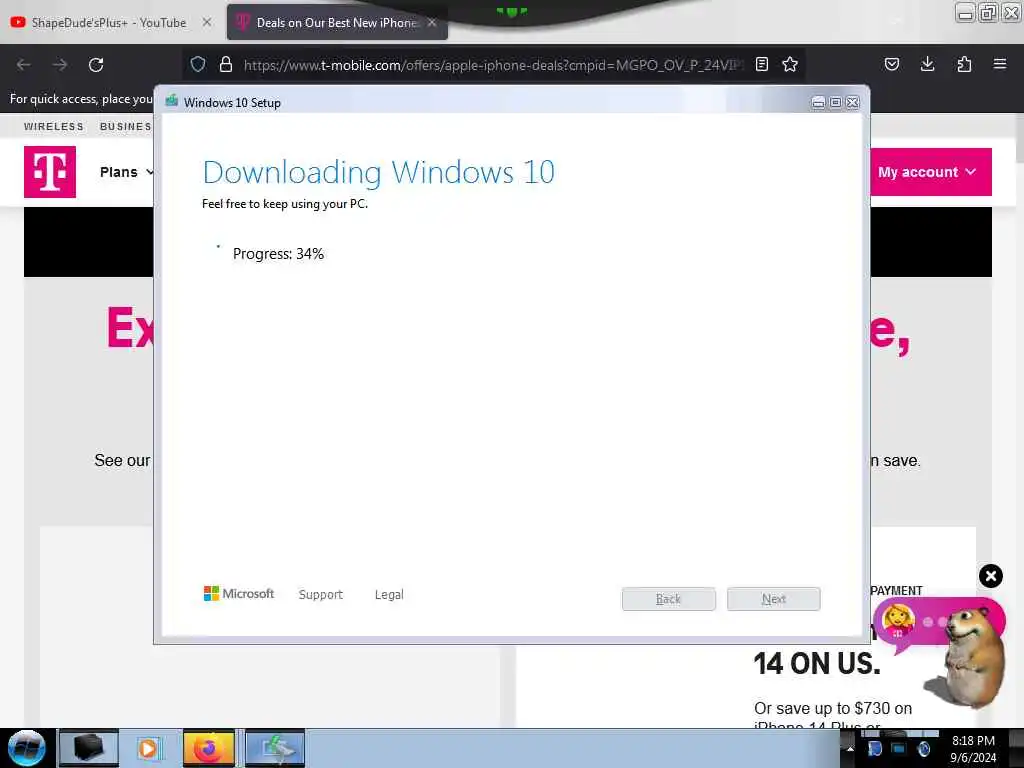Close the T-Mobile deals tab
The image size is (1024, 768).
click(432, 22)
